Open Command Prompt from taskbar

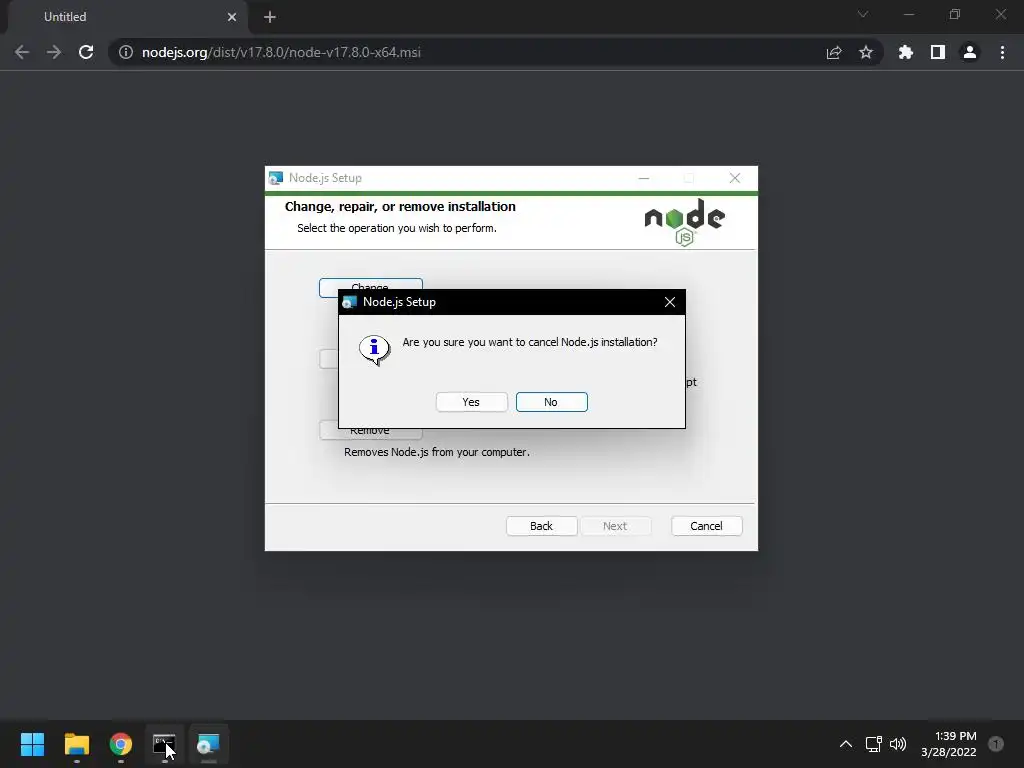(x=165, y=744)
